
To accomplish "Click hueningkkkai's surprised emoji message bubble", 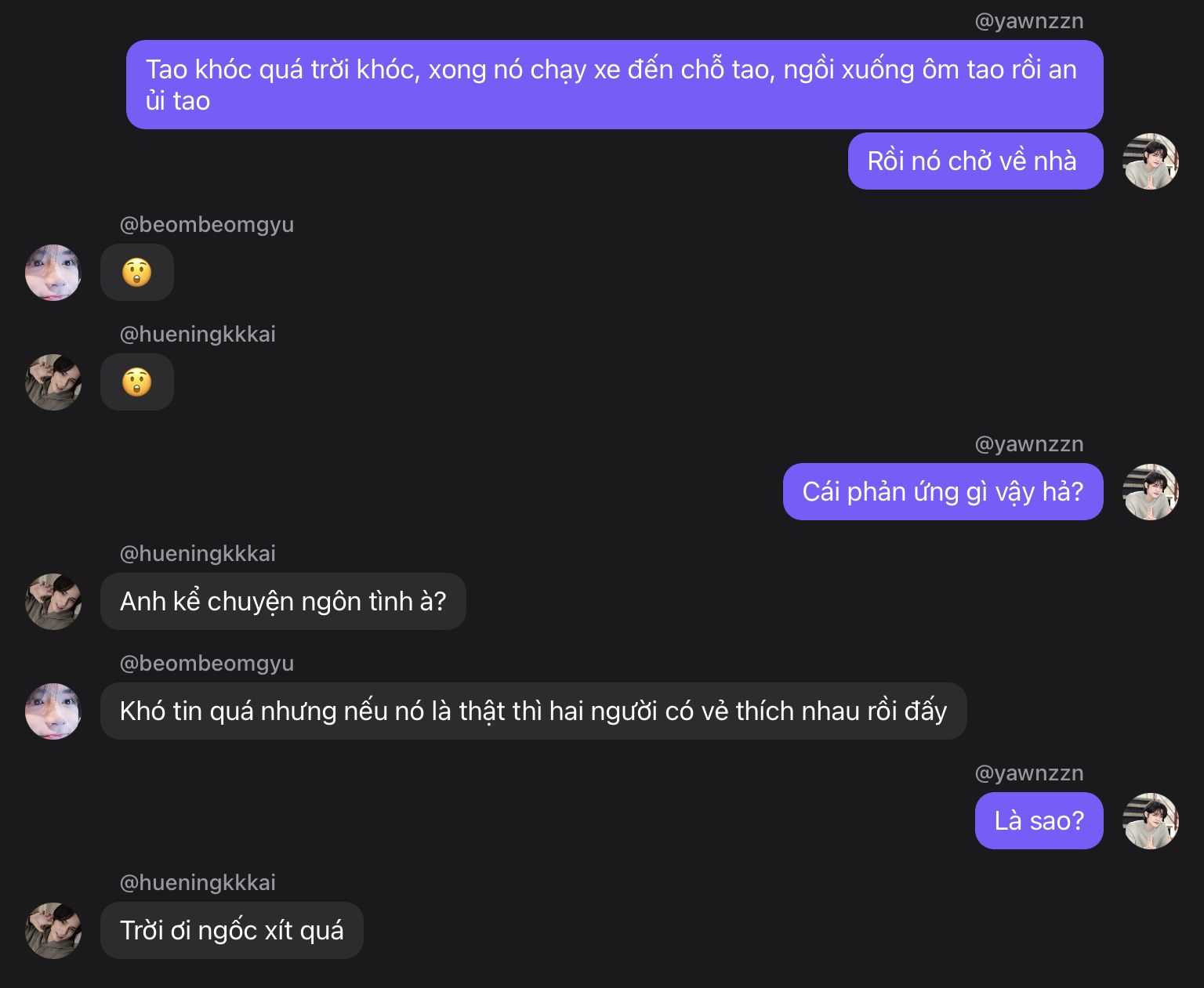I will click(137, 382).
